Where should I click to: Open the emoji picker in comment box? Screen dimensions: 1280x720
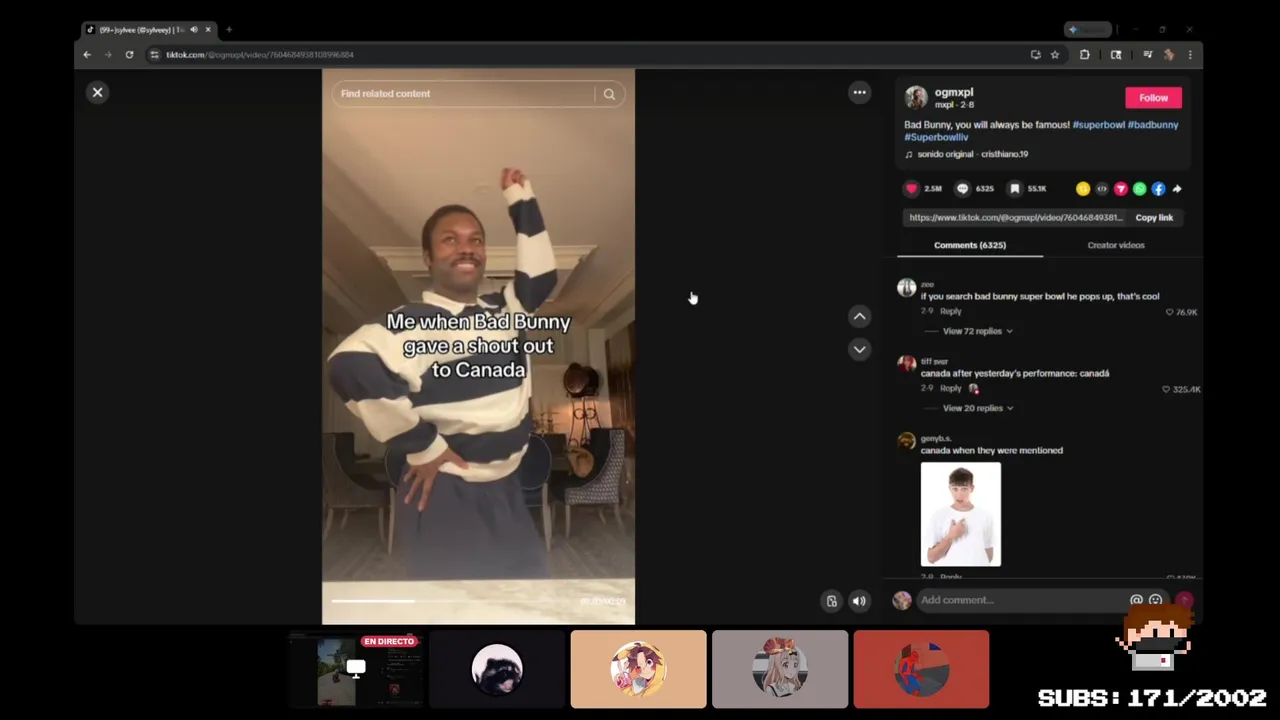pos(1155,600)
